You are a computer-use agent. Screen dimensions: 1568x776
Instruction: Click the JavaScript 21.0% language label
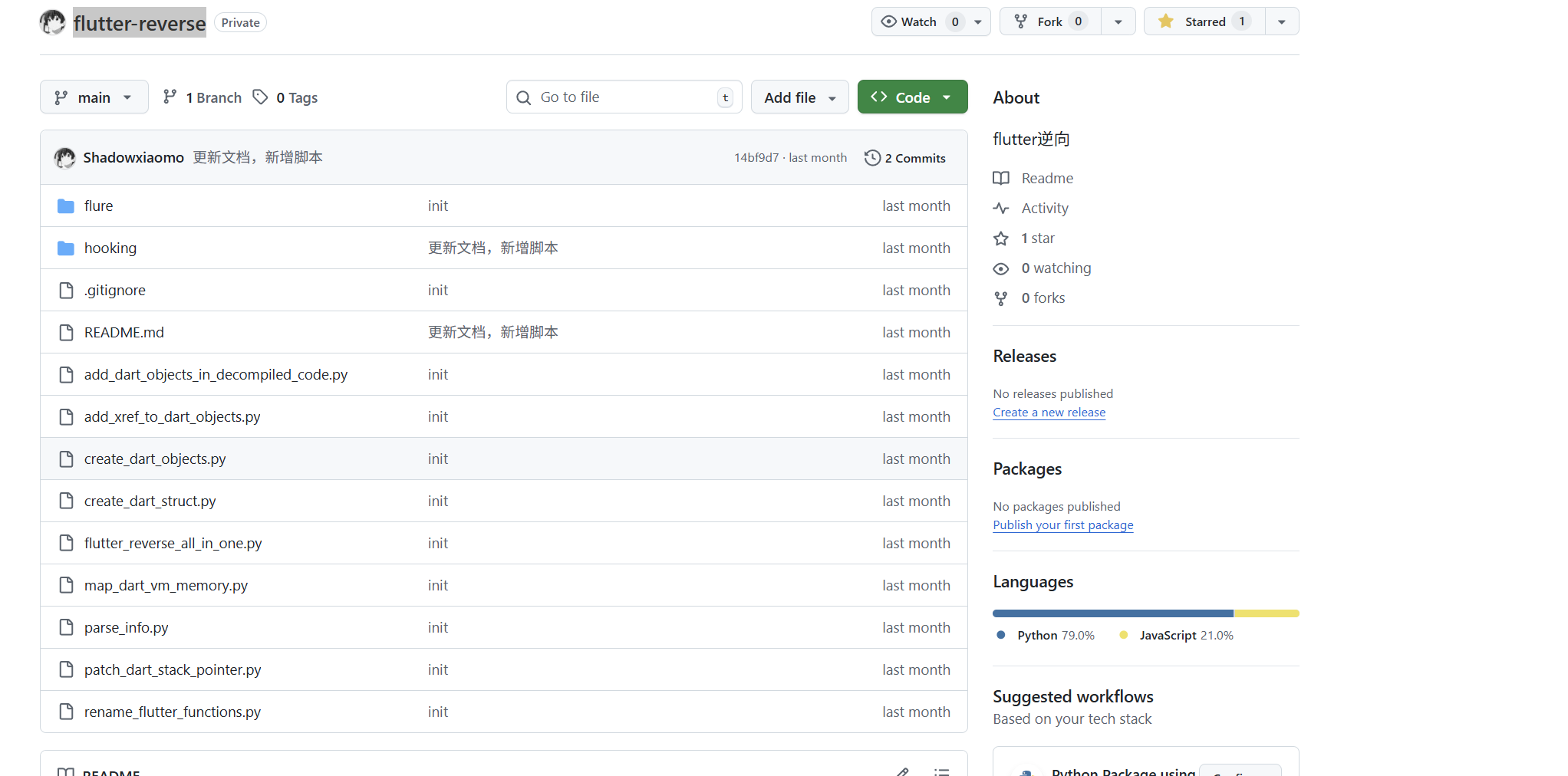[x=1177, y=636]
